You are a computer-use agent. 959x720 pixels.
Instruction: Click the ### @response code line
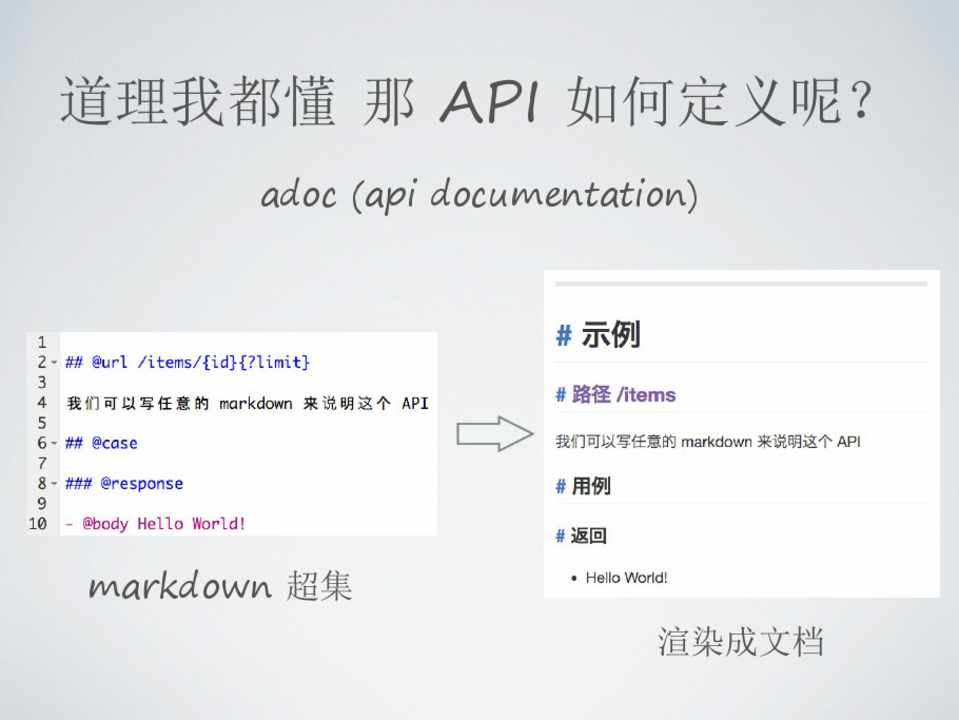(x=124, y=483)
